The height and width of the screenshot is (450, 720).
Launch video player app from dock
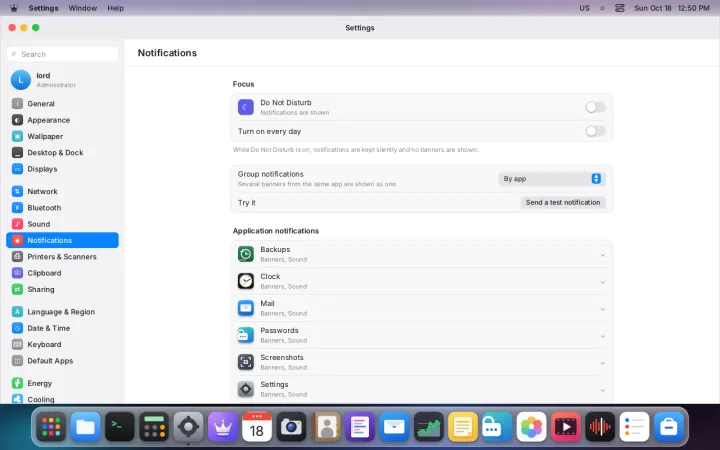tap(566, 427)
